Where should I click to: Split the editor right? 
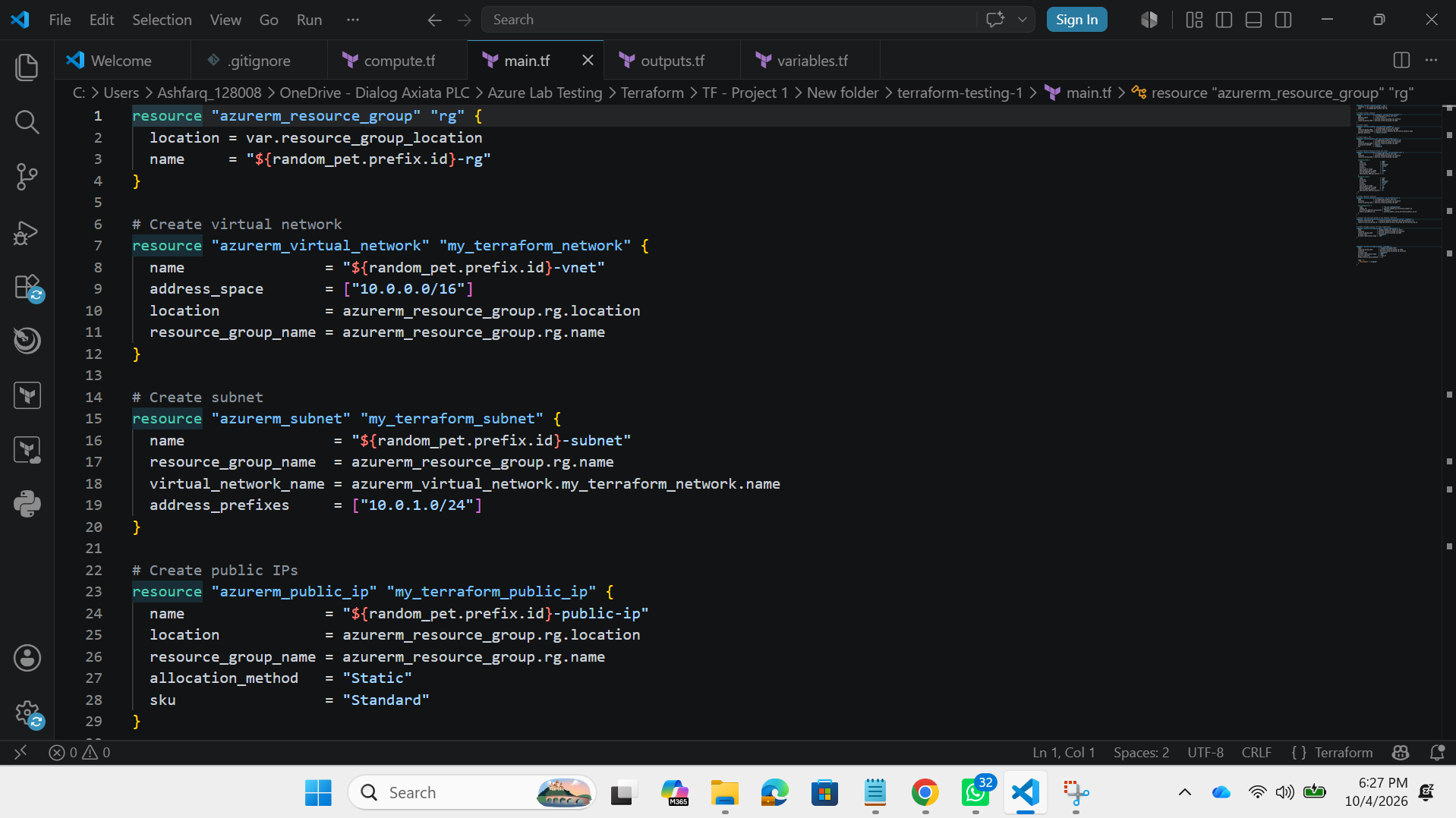(1401, 60)
